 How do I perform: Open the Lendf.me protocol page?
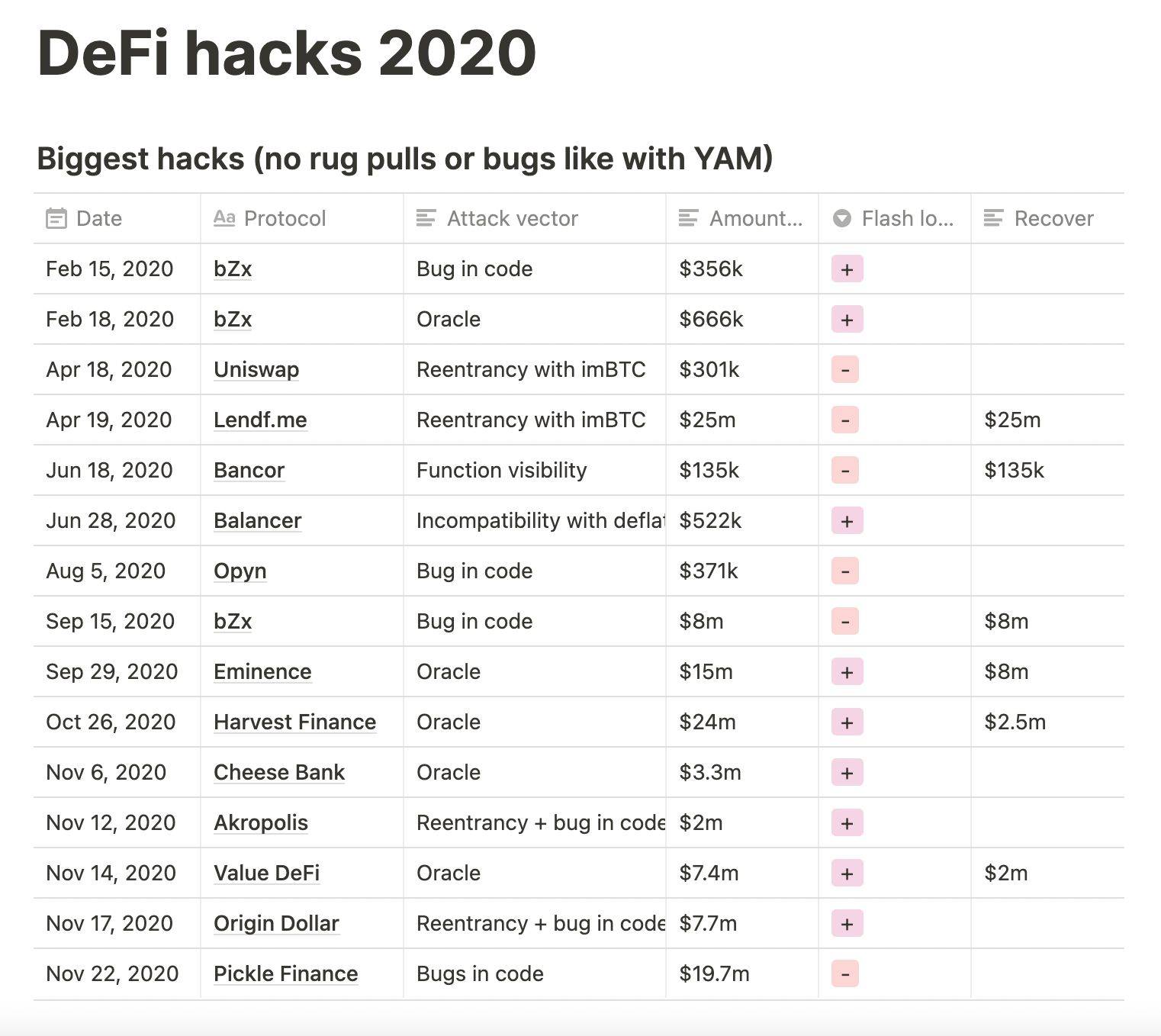point(260,420)
